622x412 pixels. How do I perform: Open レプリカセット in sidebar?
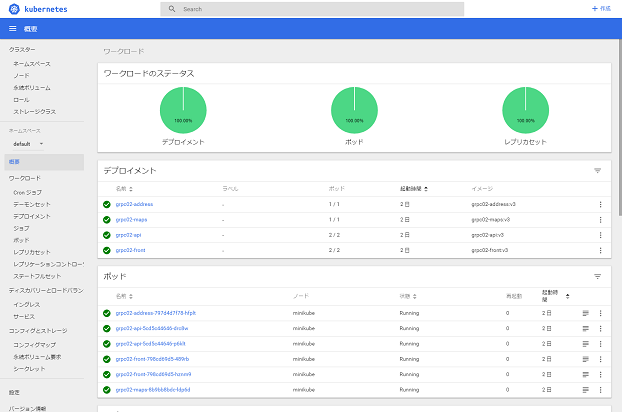click(x=32, y=252)
